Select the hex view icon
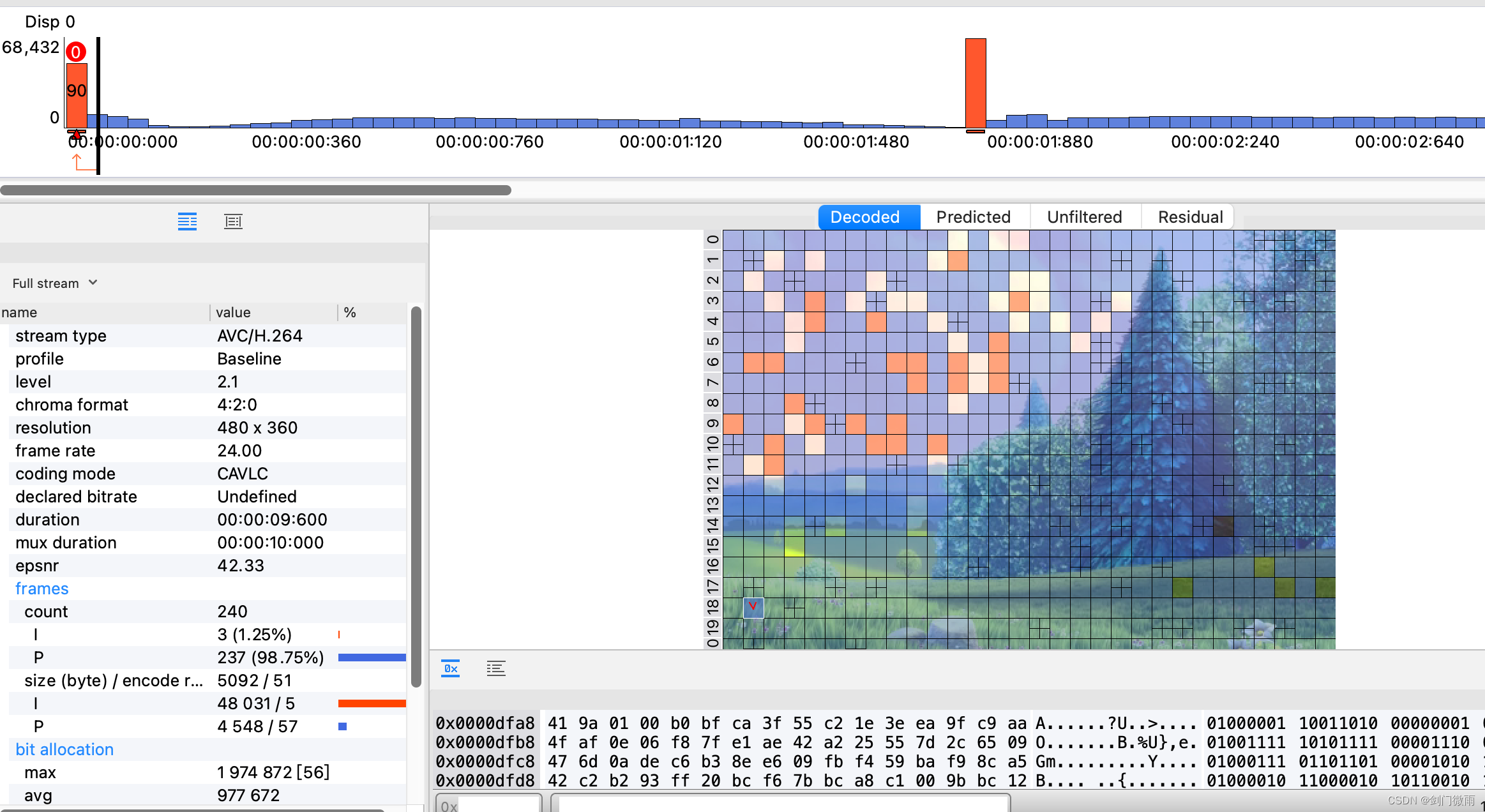 click(450, 668)
